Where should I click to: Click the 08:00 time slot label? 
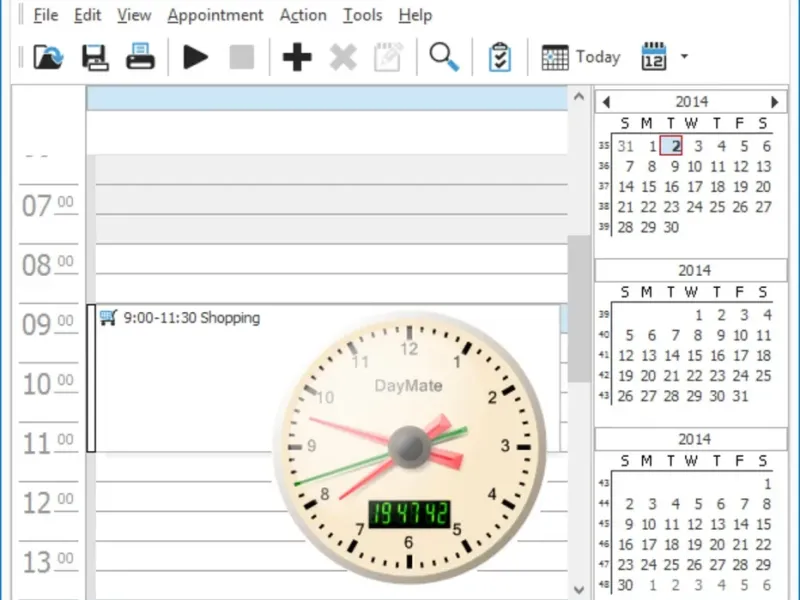coord(48,265)
